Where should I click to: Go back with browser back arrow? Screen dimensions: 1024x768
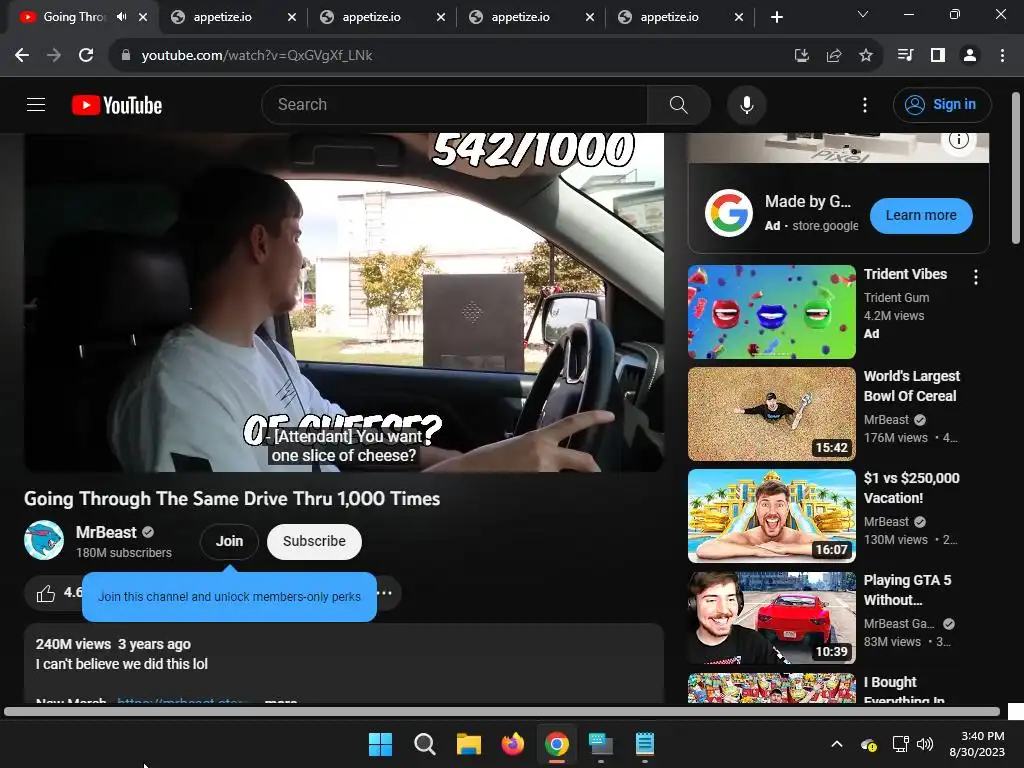point(22,56)
